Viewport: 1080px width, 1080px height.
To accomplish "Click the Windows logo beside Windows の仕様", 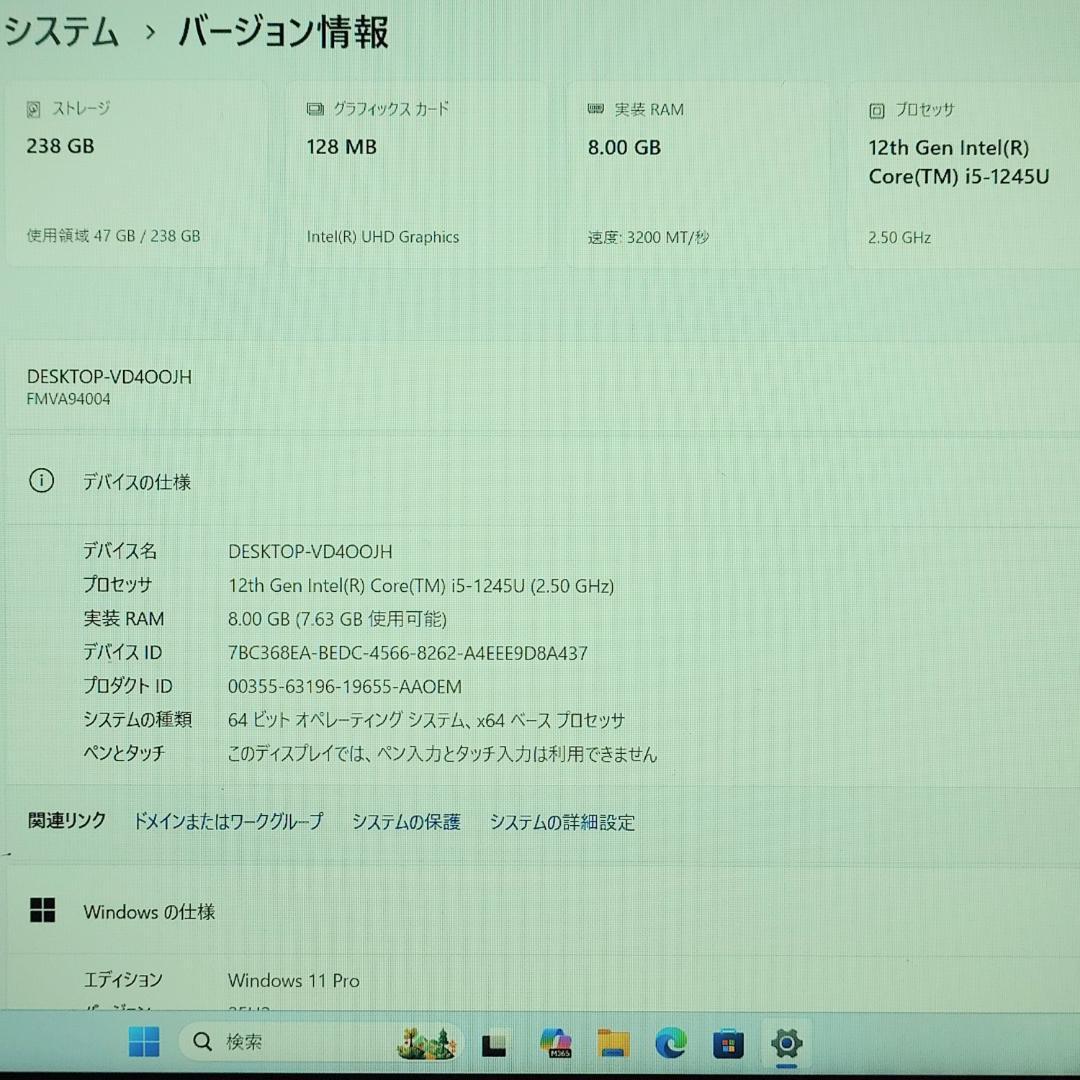I will [42, 911].
